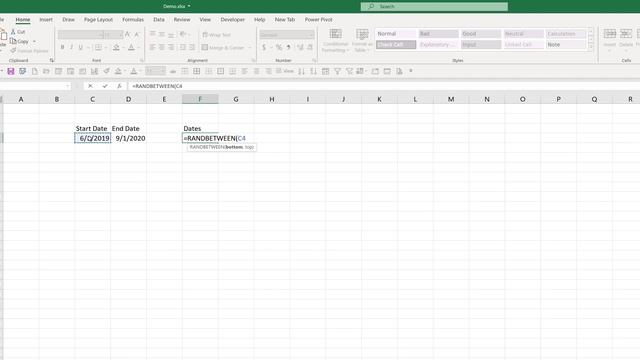Image resolution: width=640 pixels, height=360 pixels.
Task: Click the Format Painter button
Action: pos(29,51)
